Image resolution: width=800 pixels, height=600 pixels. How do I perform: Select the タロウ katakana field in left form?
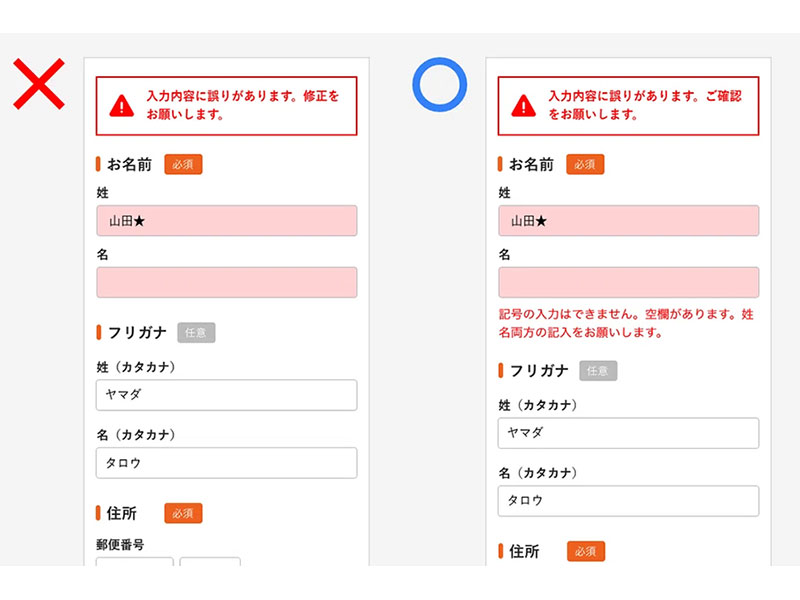point(227,463)
